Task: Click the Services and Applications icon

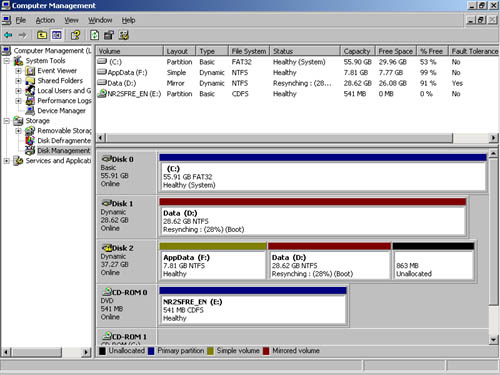Action: [x=18, y=161]
